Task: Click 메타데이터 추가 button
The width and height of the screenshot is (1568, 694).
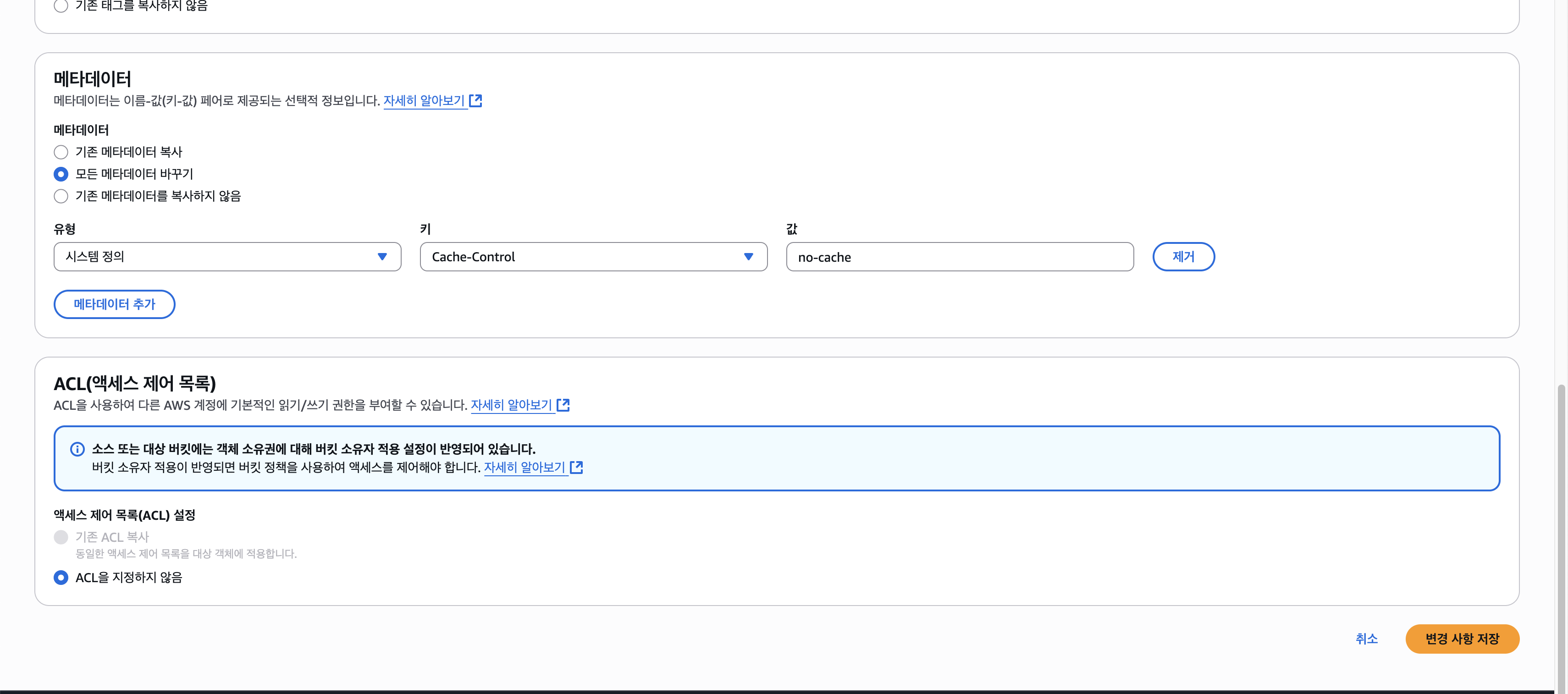Action: (x=115, y=304)
